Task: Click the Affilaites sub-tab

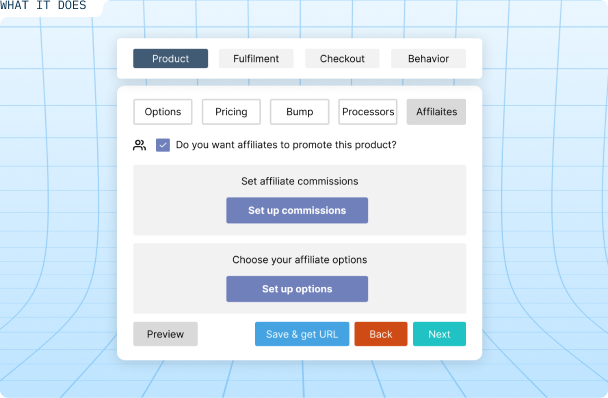Action: click(436, 112)
